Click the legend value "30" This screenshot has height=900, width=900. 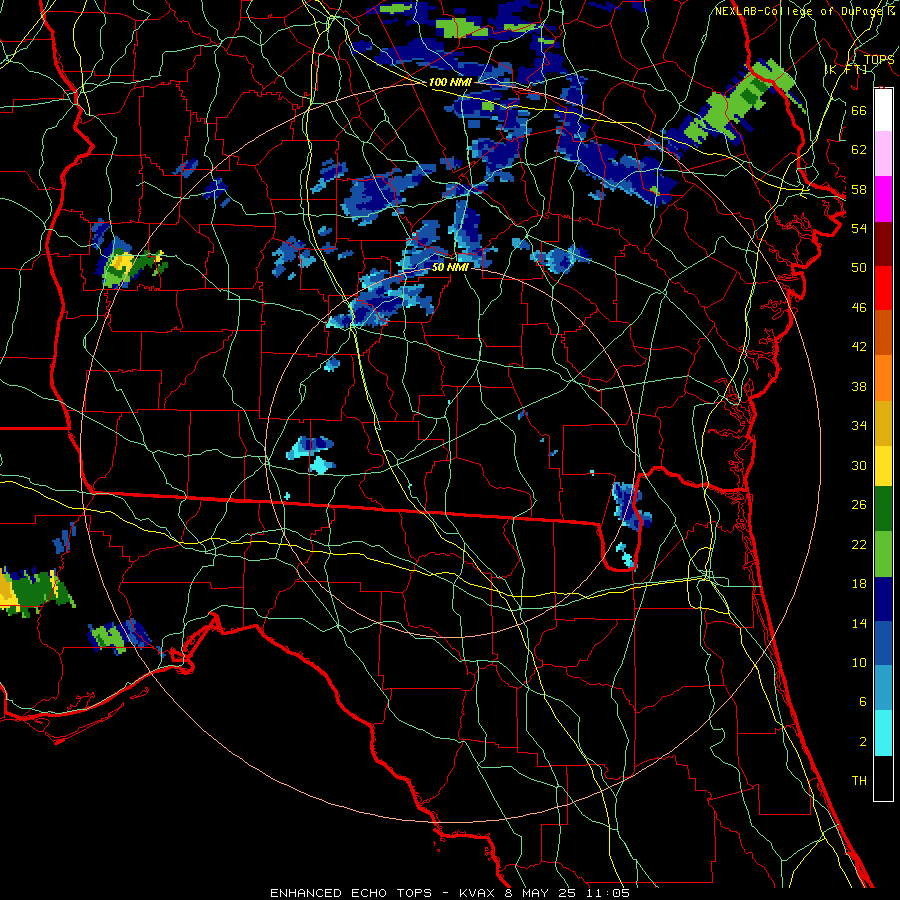point(859,465)
